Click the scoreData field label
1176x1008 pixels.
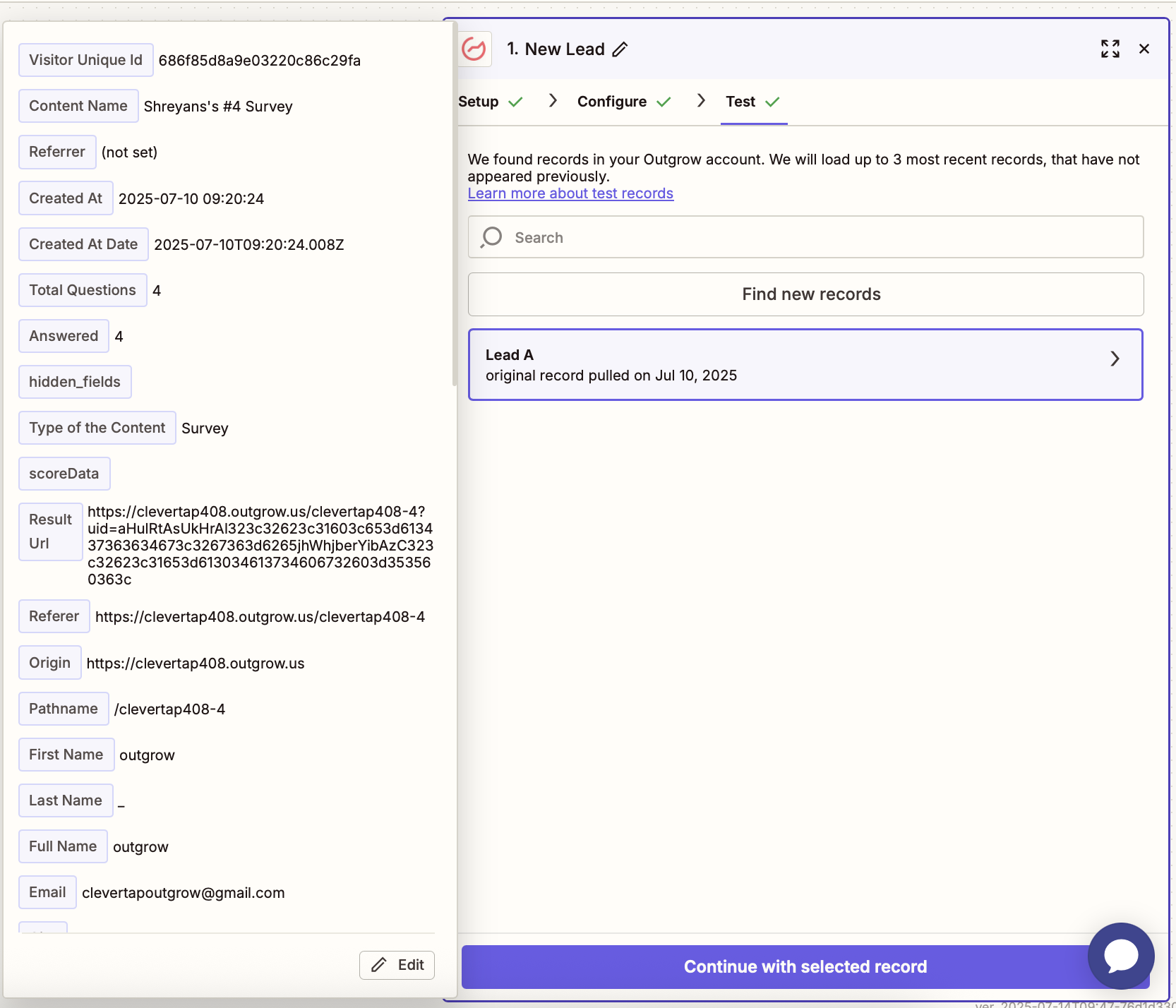click(64, 474)
